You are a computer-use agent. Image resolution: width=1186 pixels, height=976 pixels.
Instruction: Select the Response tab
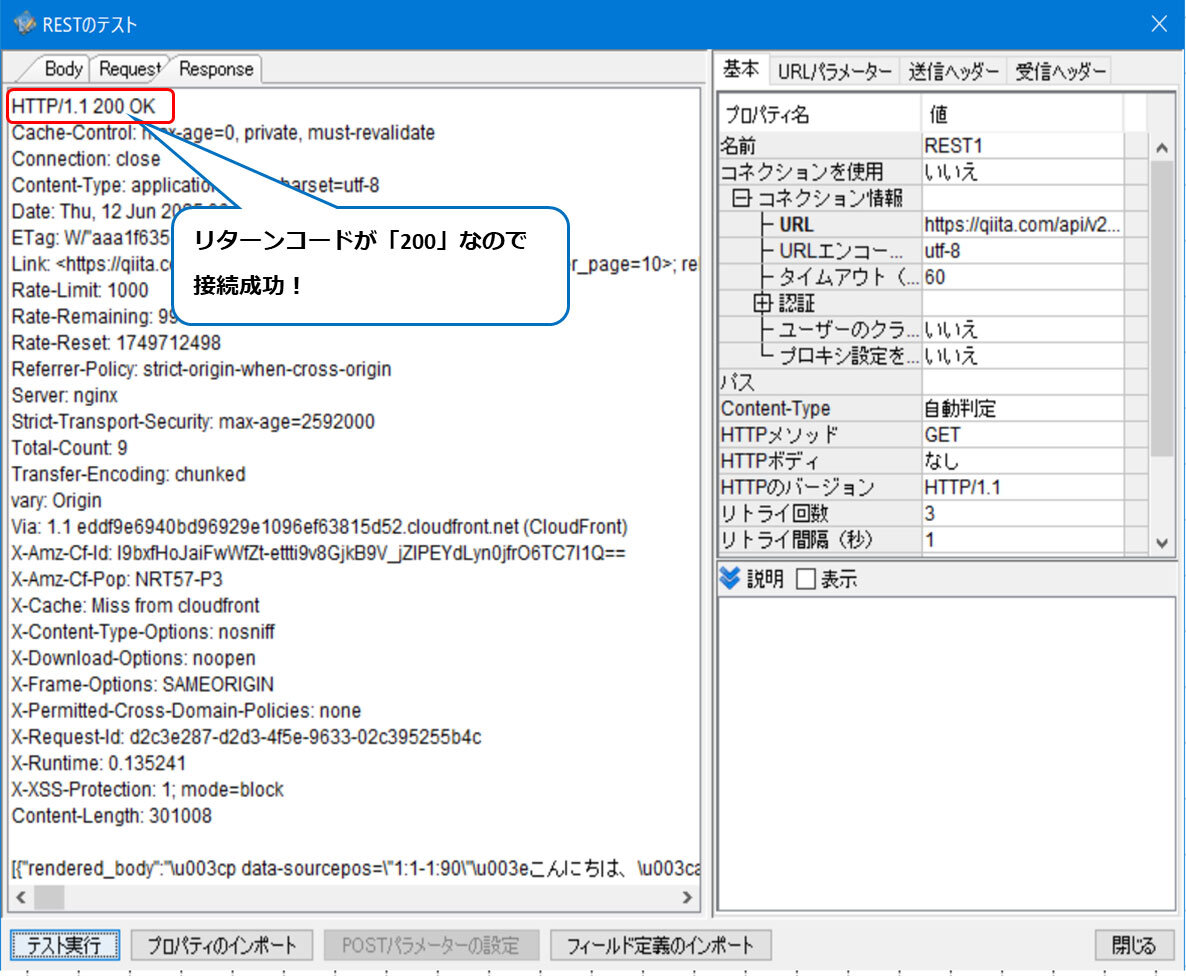(214, 69)
